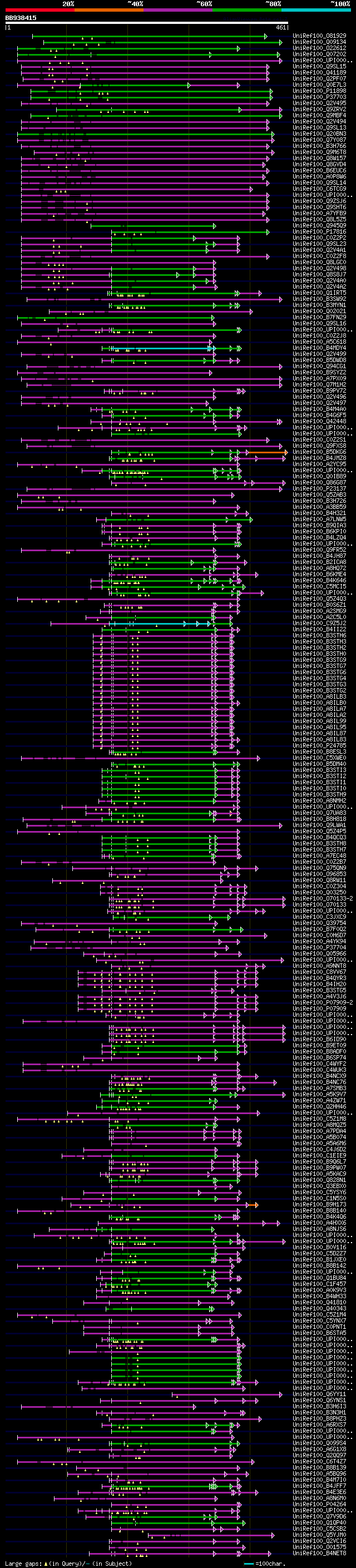The image size is (356, 1568).
Task: Open hit UniRef100_P11898
Action: coord(319,91)
